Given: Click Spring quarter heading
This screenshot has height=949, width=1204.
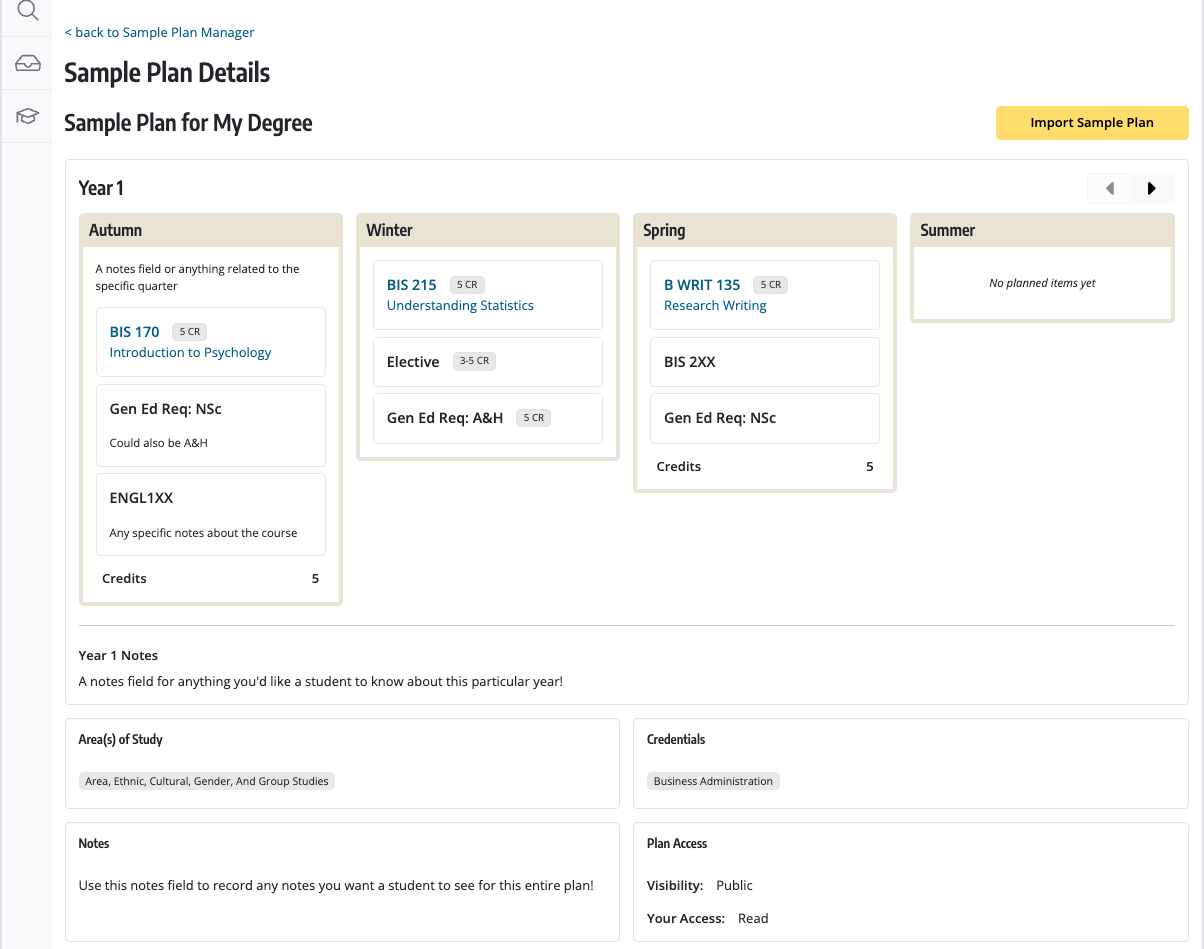Looking at the screenshot, I should (664, 230).
